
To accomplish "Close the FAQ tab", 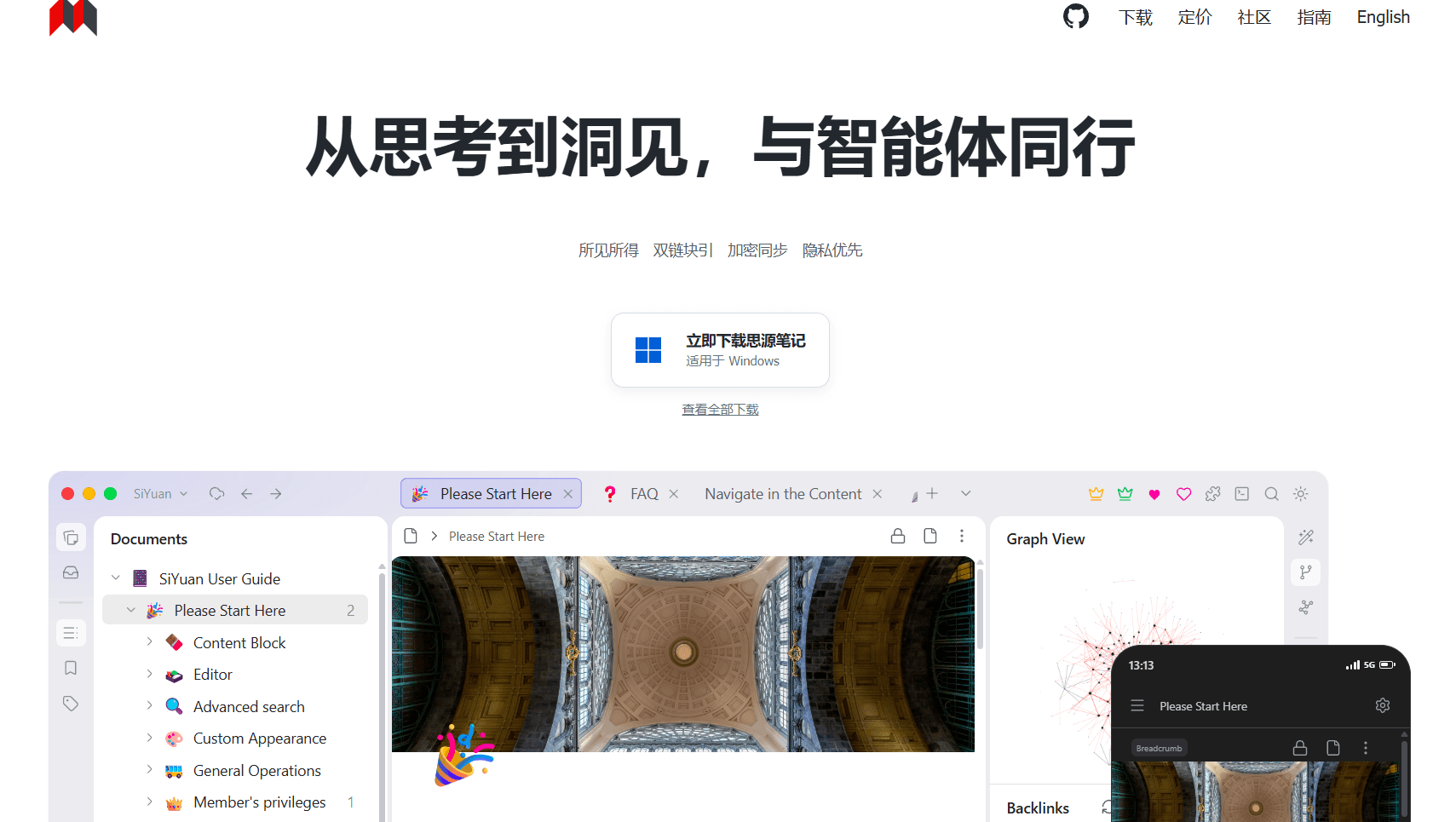I will [674, 494].
